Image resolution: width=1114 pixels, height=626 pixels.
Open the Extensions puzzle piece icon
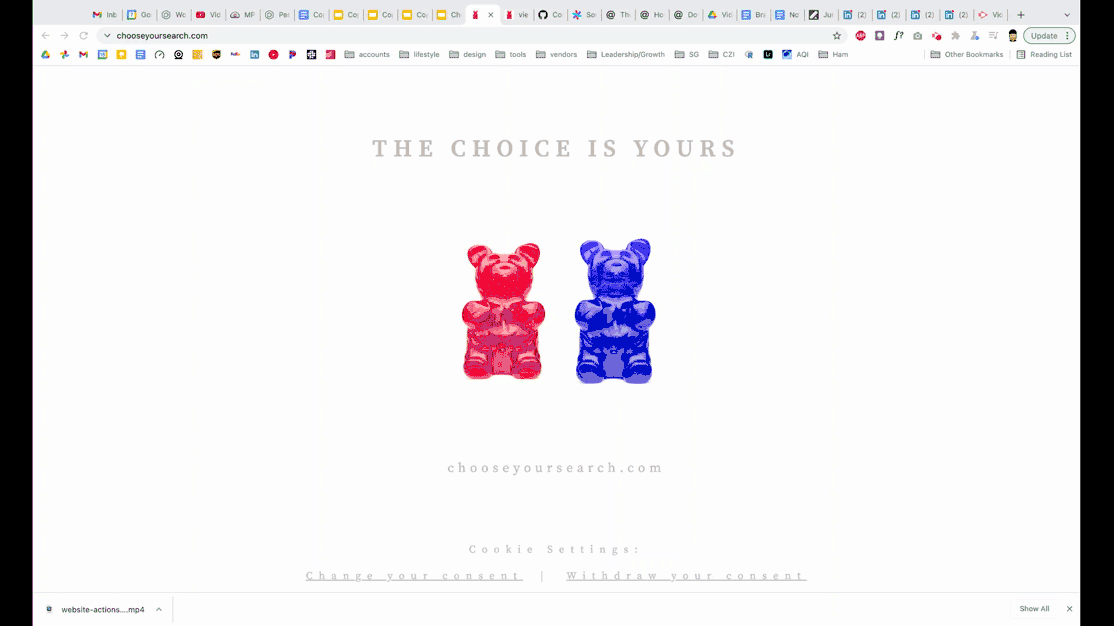coord(956,36)
